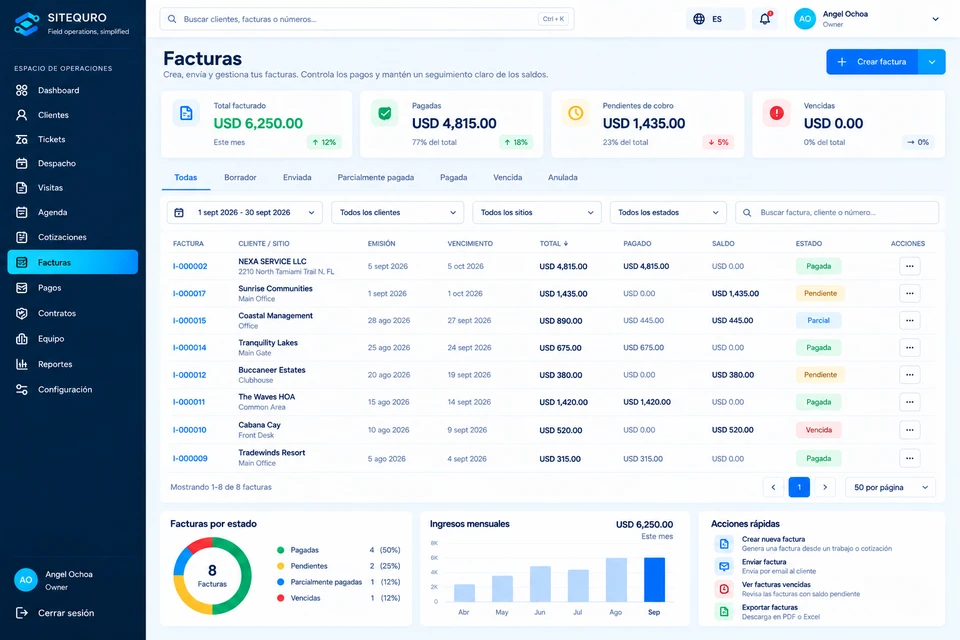The image size is (960, 640).
Task: Open invoice I-000012 link
Action: point(189,375)
